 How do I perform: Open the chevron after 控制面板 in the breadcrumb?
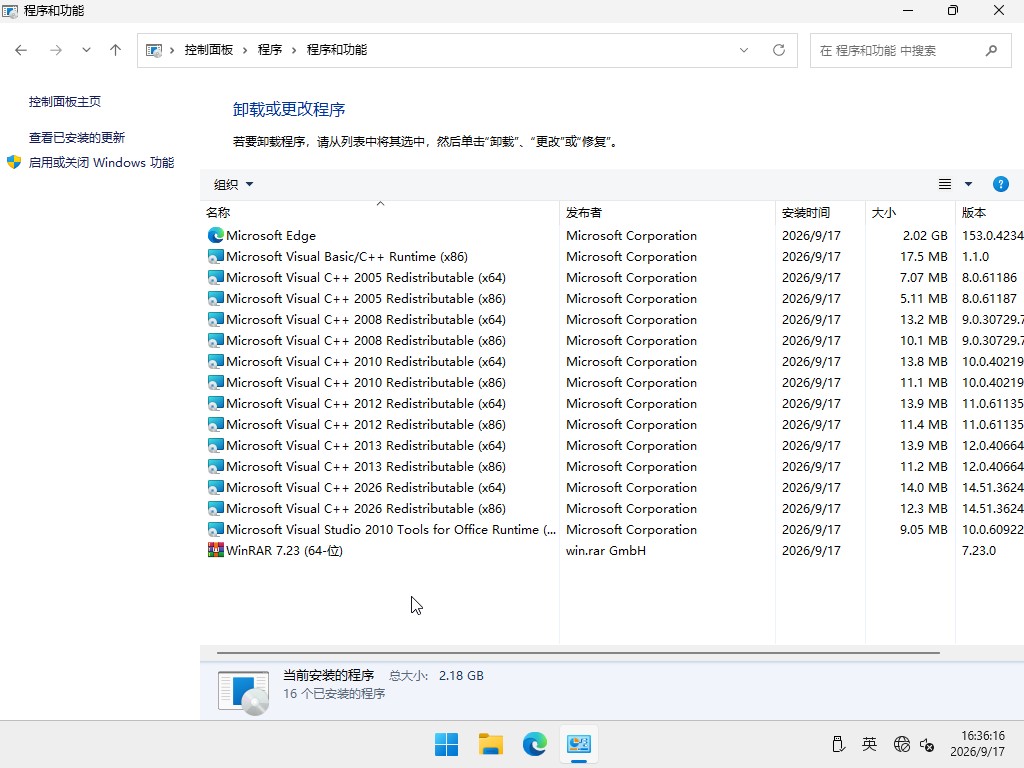click(245, 50)
